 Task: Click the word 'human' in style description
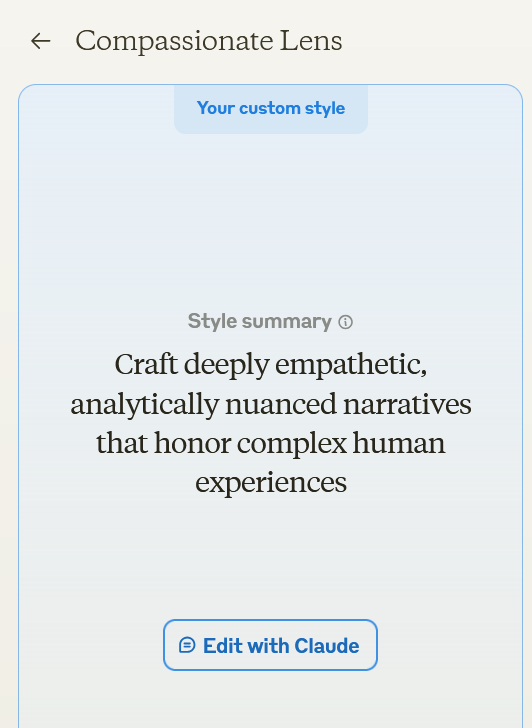tap(399, 443)
